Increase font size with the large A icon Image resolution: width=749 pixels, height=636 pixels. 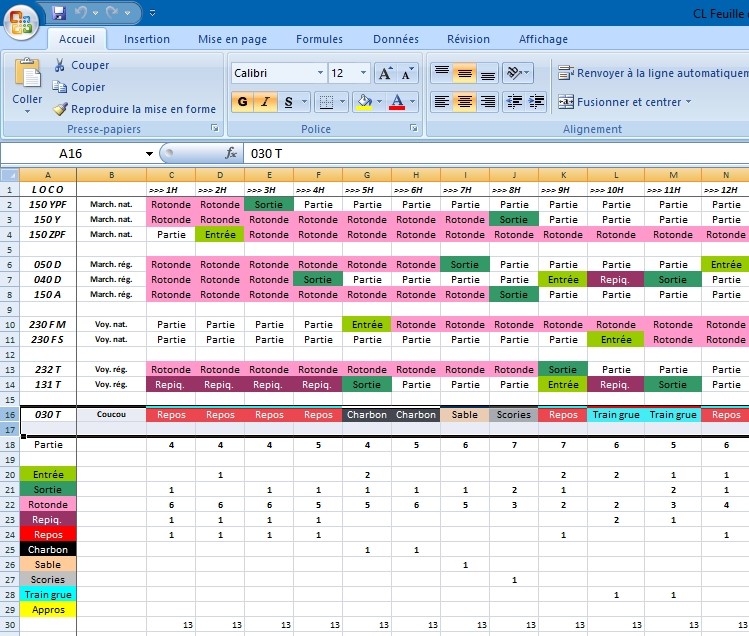(x=385, y=74)
